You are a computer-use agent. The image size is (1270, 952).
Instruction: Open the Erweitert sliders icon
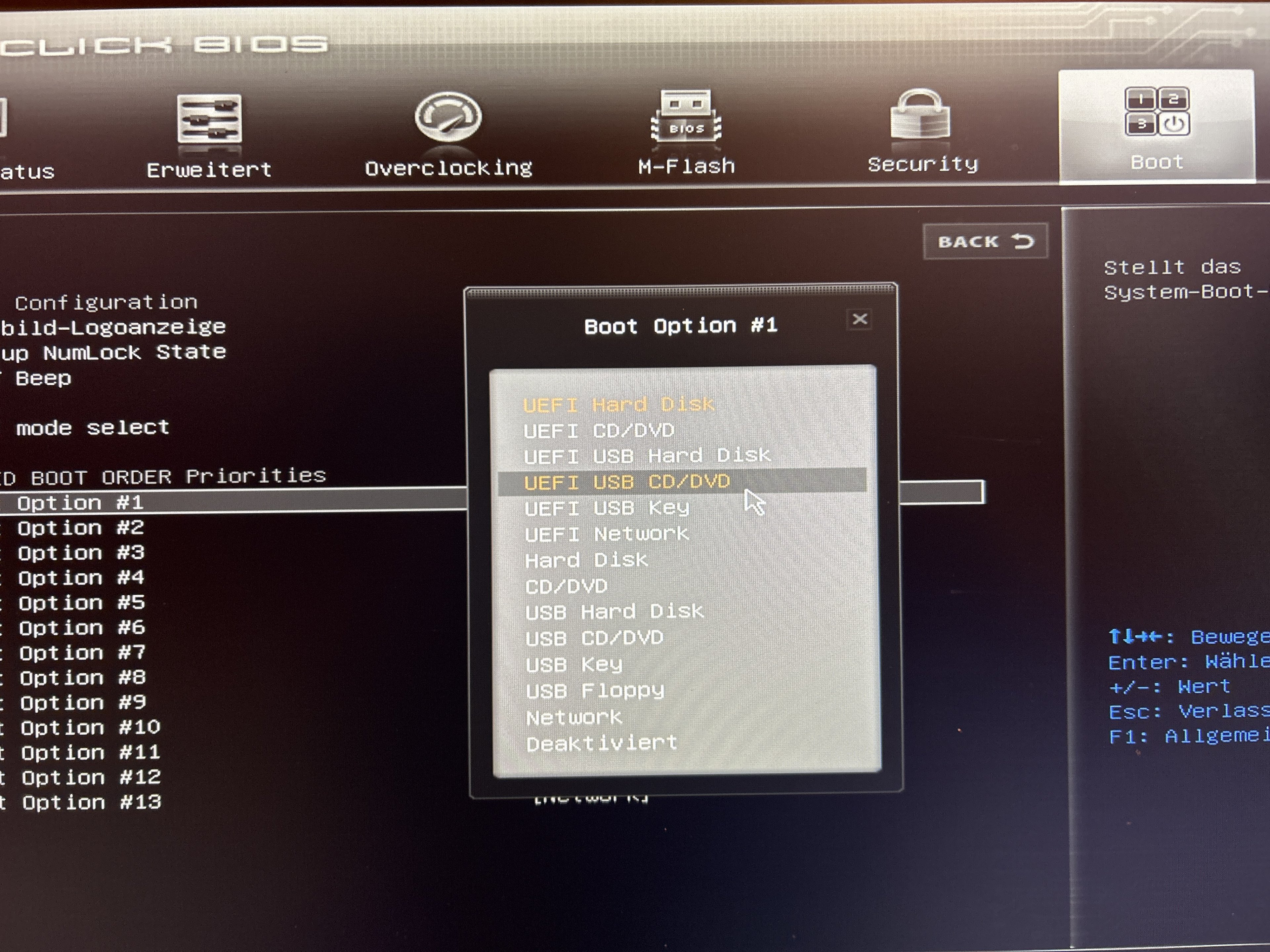[x=210, y=118]
